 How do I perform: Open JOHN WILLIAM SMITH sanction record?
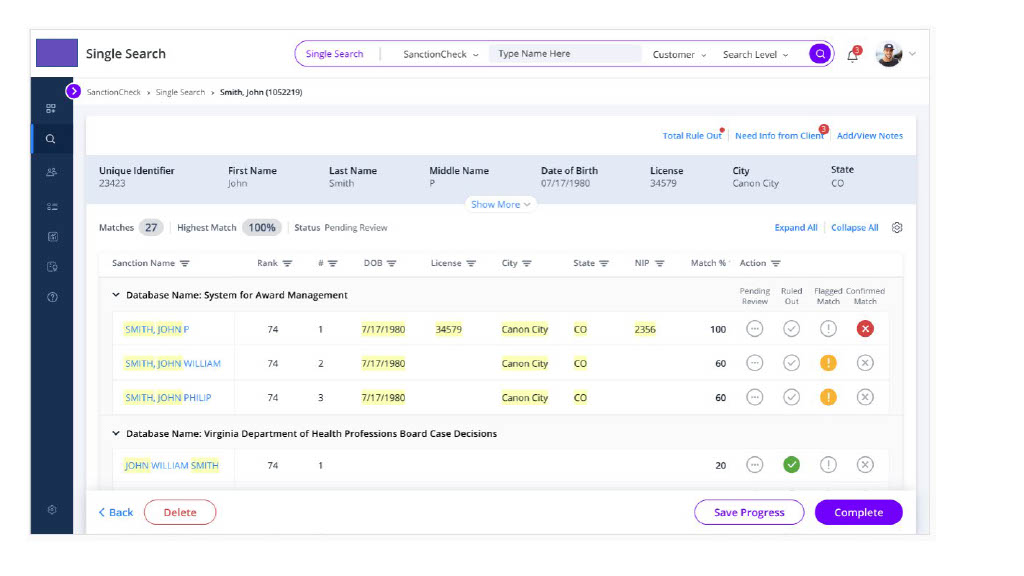171,466
